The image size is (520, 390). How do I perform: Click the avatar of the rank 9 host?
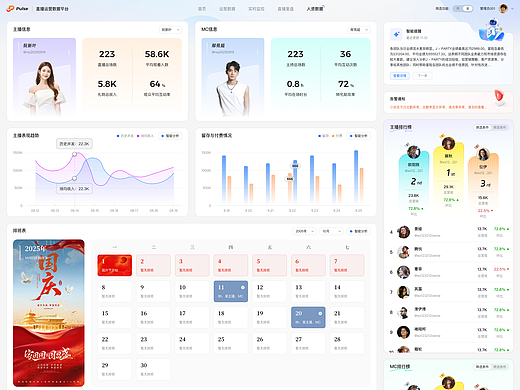[x=404, y=332]
